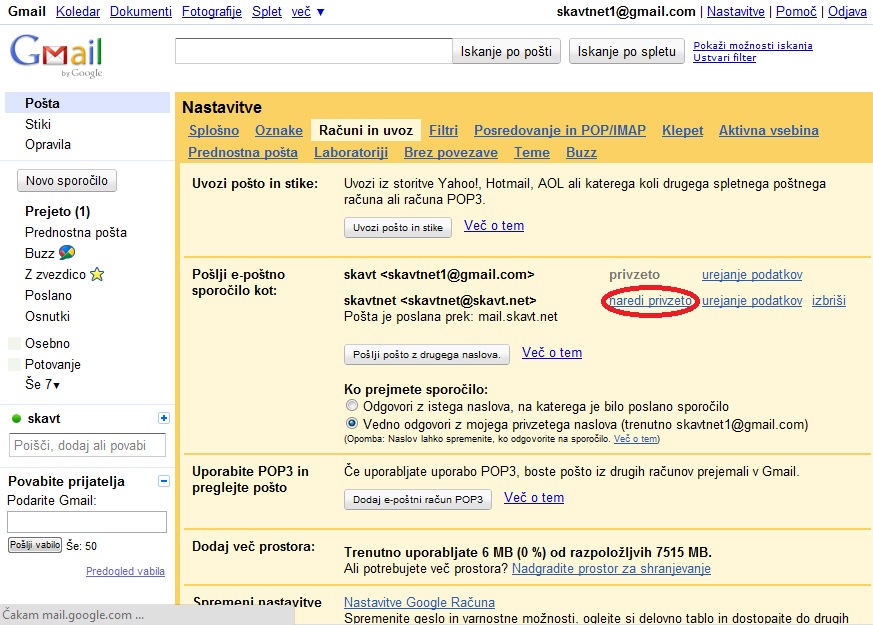The width and height of the screenshot is (873, 625).
Task: Select Odgovori z istega naslova radio option
Action: point(351,405)
